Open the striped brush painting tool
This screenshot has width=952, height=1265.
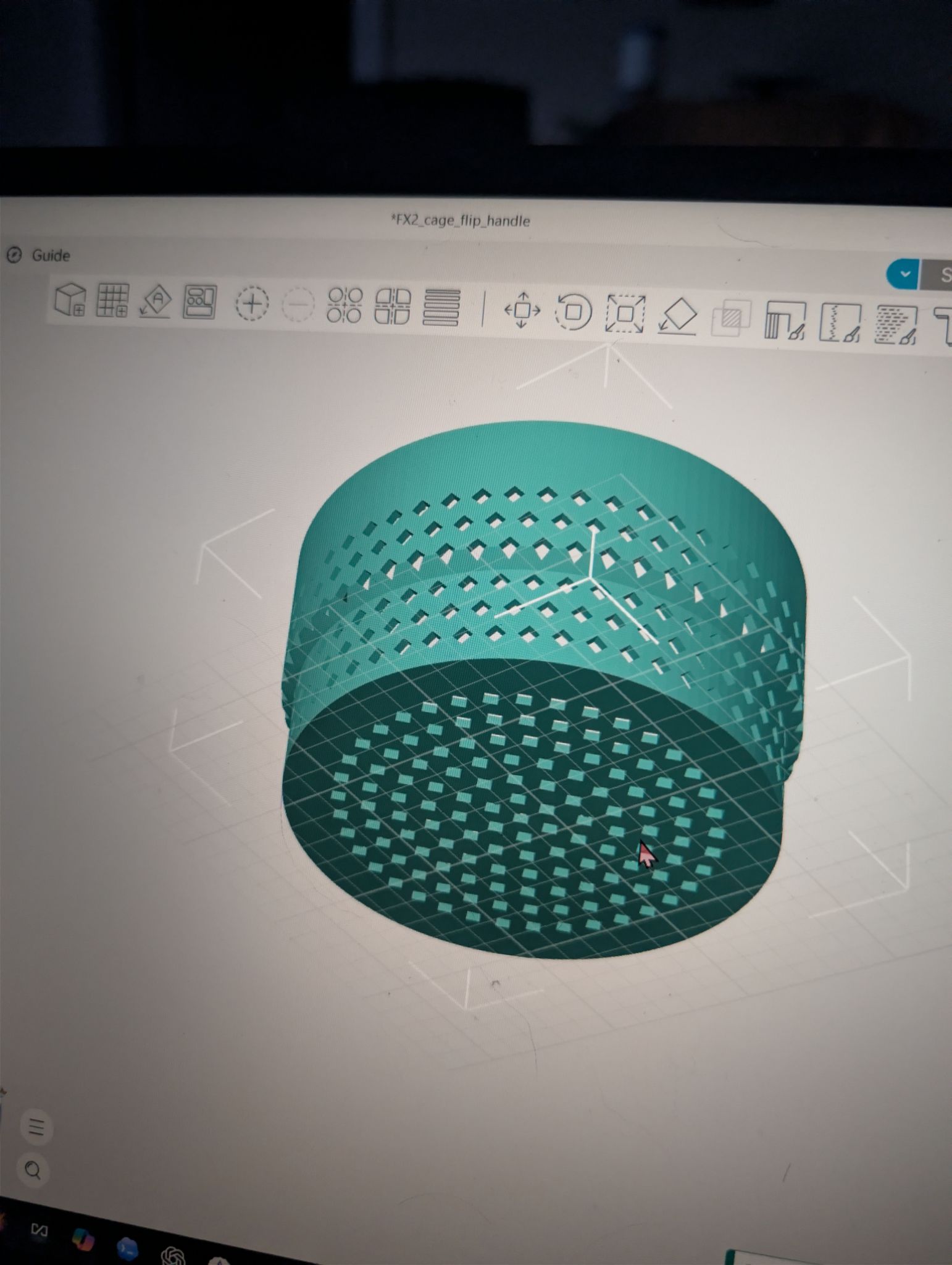click(x=895, y=326)
